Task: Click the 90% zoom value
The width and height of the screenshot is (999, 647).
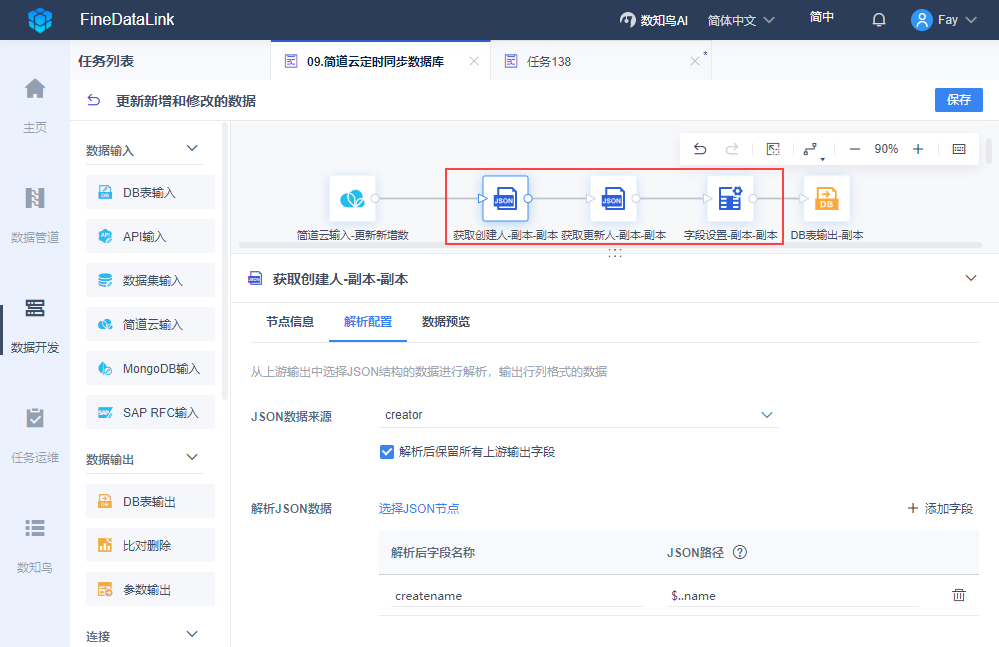Action: (x=886, y=149)
